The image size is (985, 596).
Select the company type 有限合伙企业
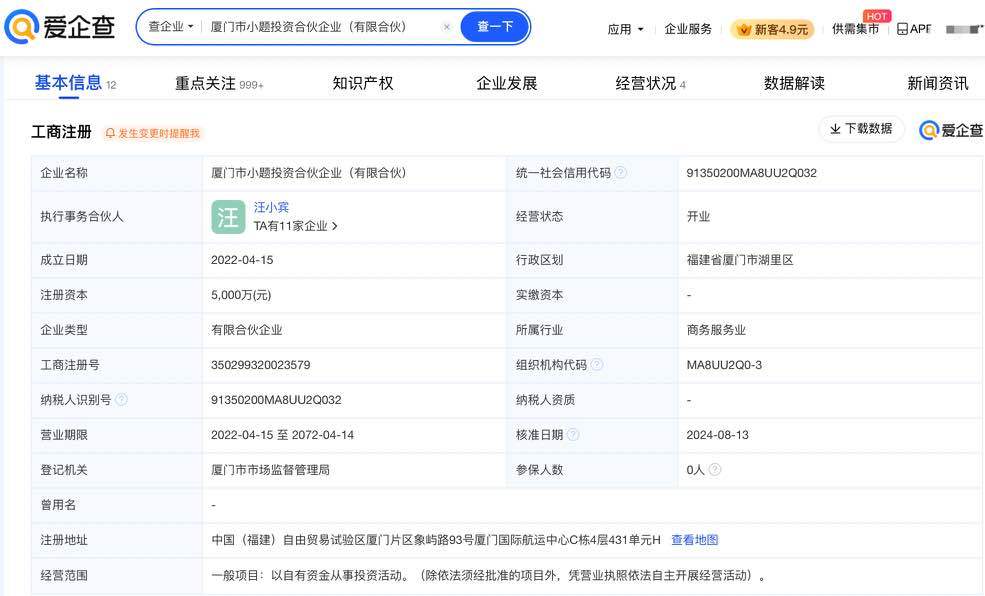coord(247,330)
